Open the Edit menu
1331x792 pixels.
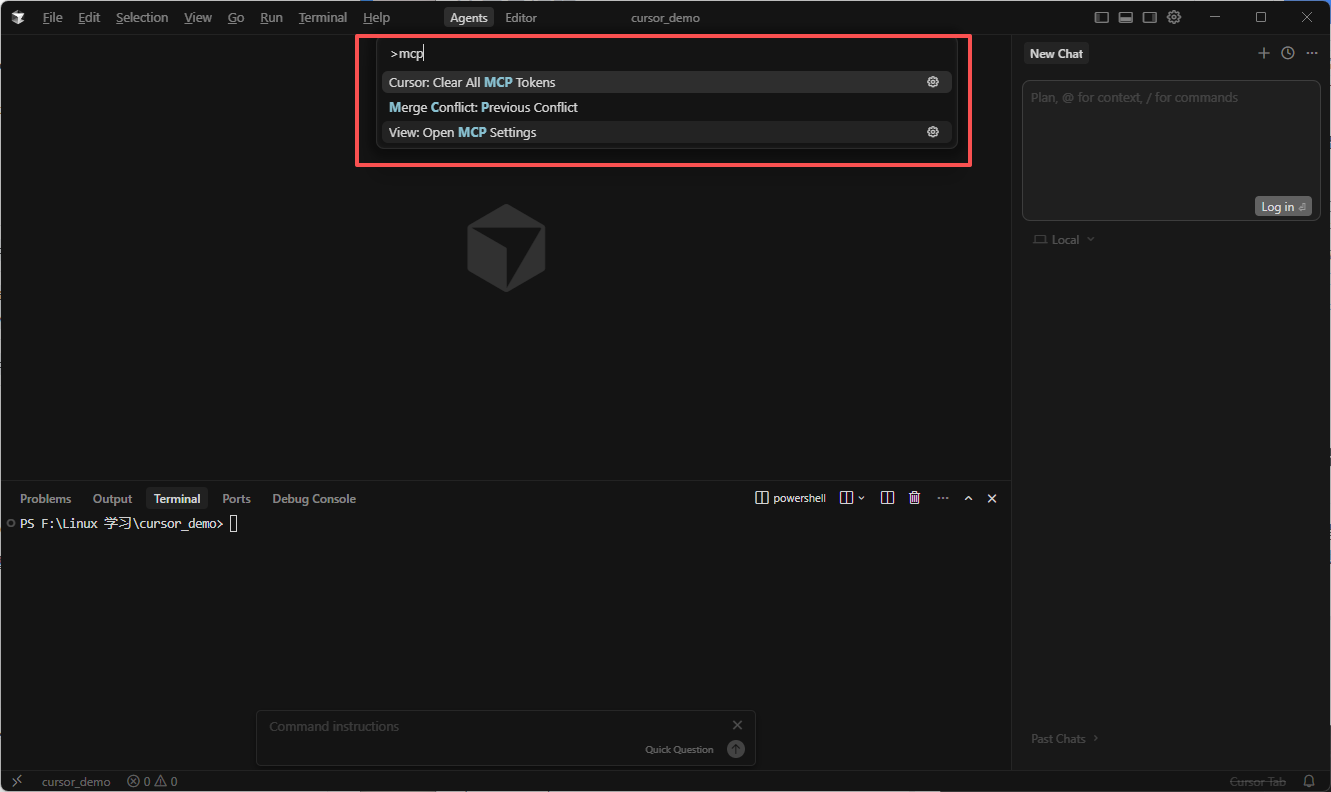pyautogui.click(x=89, y=18)
